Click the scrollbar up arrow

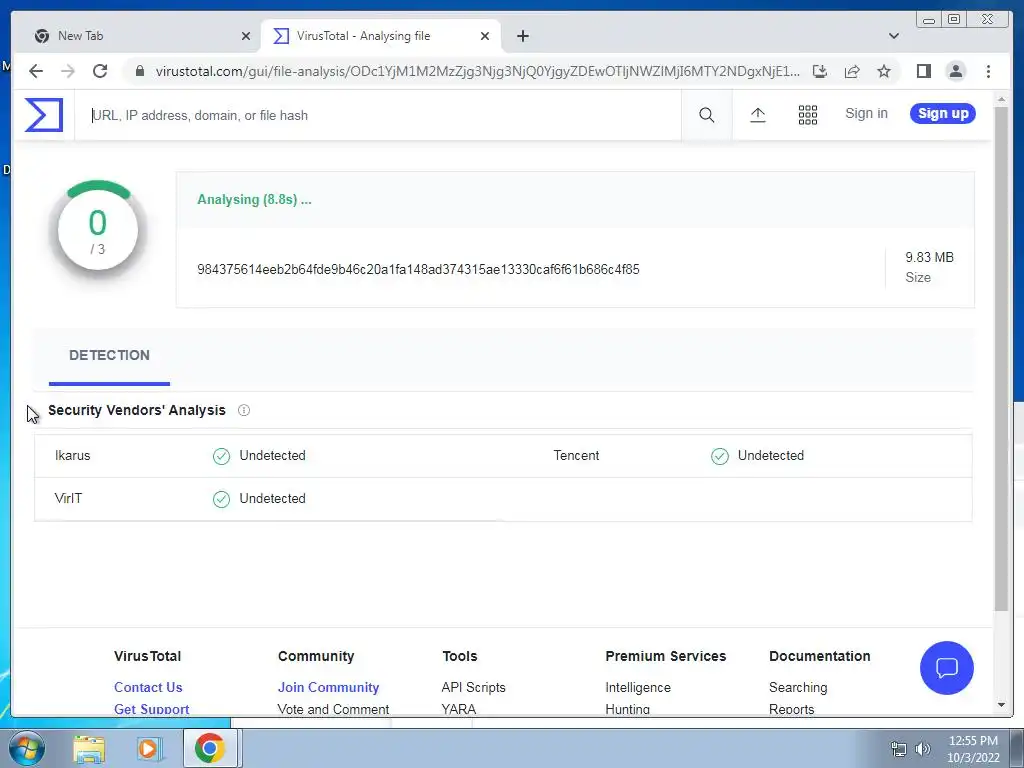coord(1001,99)
